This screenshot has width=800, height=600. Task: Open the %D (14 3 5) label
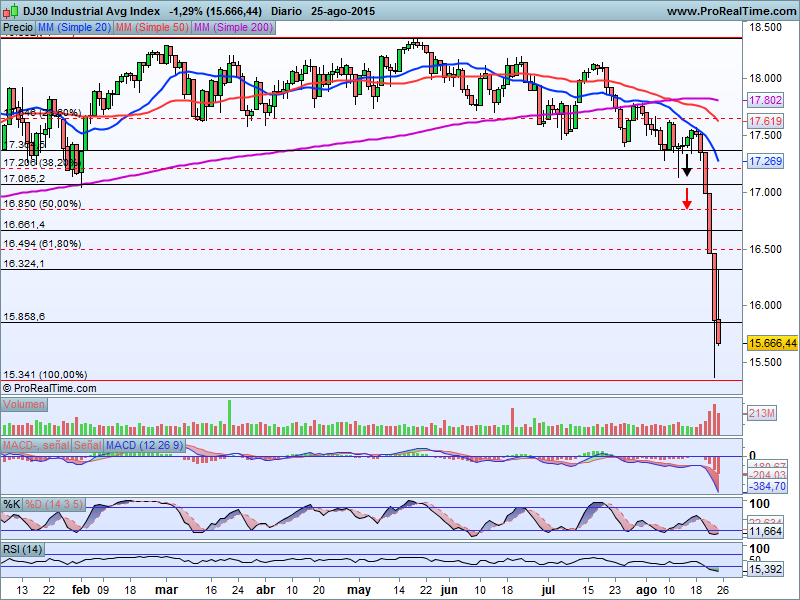coord(54,505)
